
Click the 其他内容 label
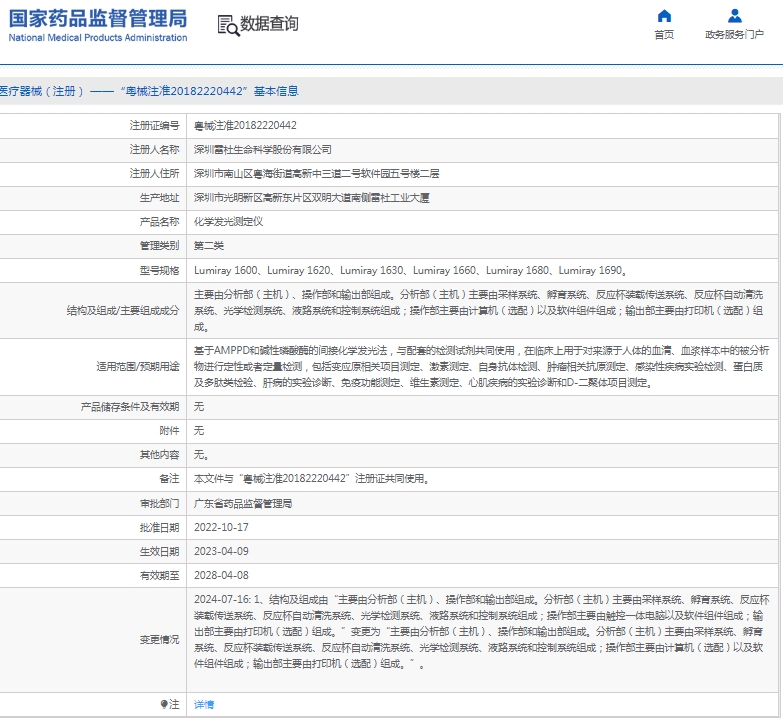pyautogui.click(x=159, y=454)
